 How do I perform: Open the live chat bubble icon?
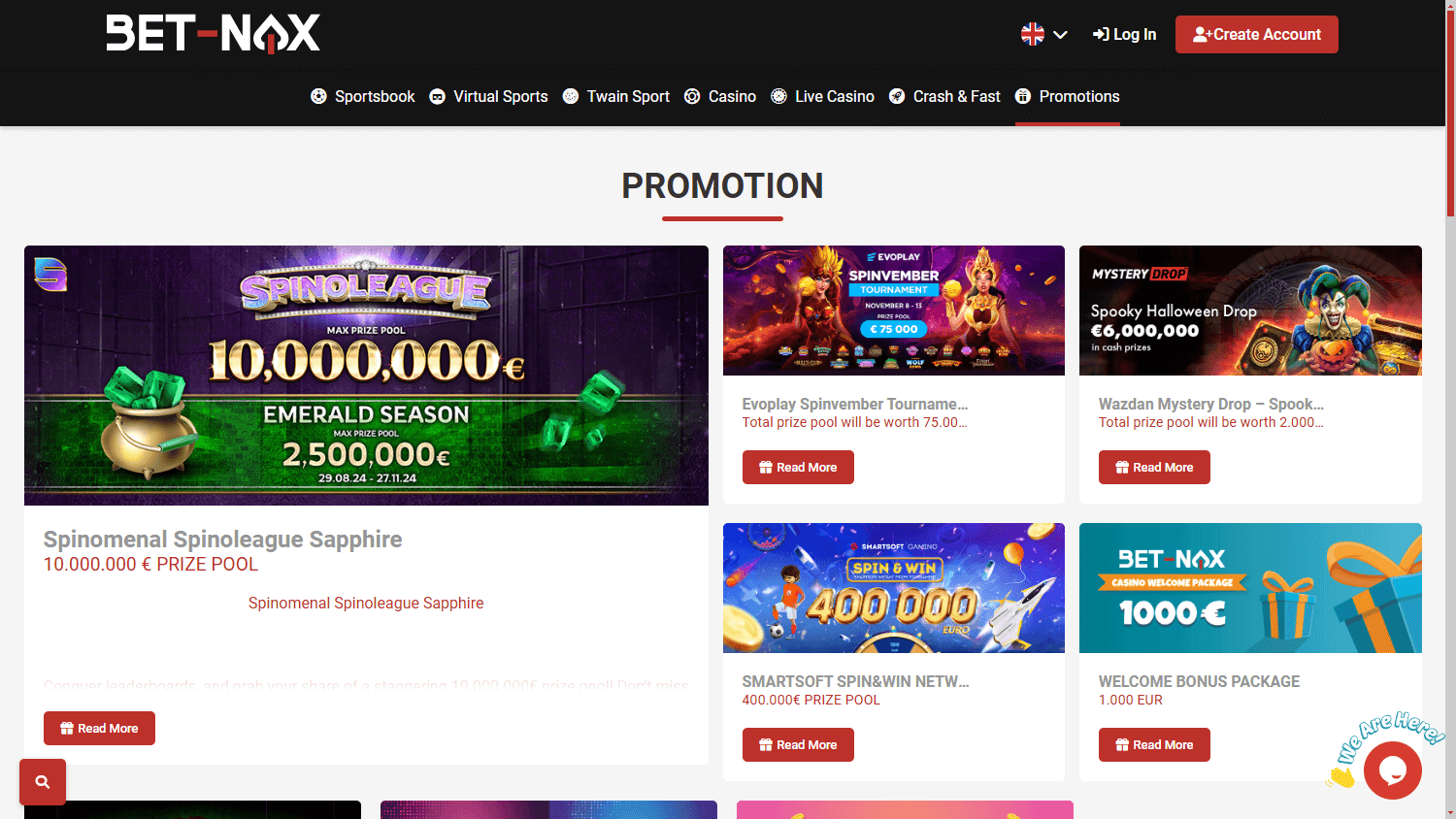1392,770
